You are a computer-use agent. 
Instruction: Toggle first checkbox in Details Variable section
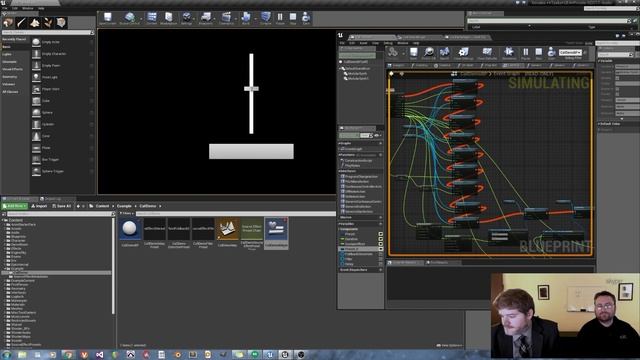(617, 78)
